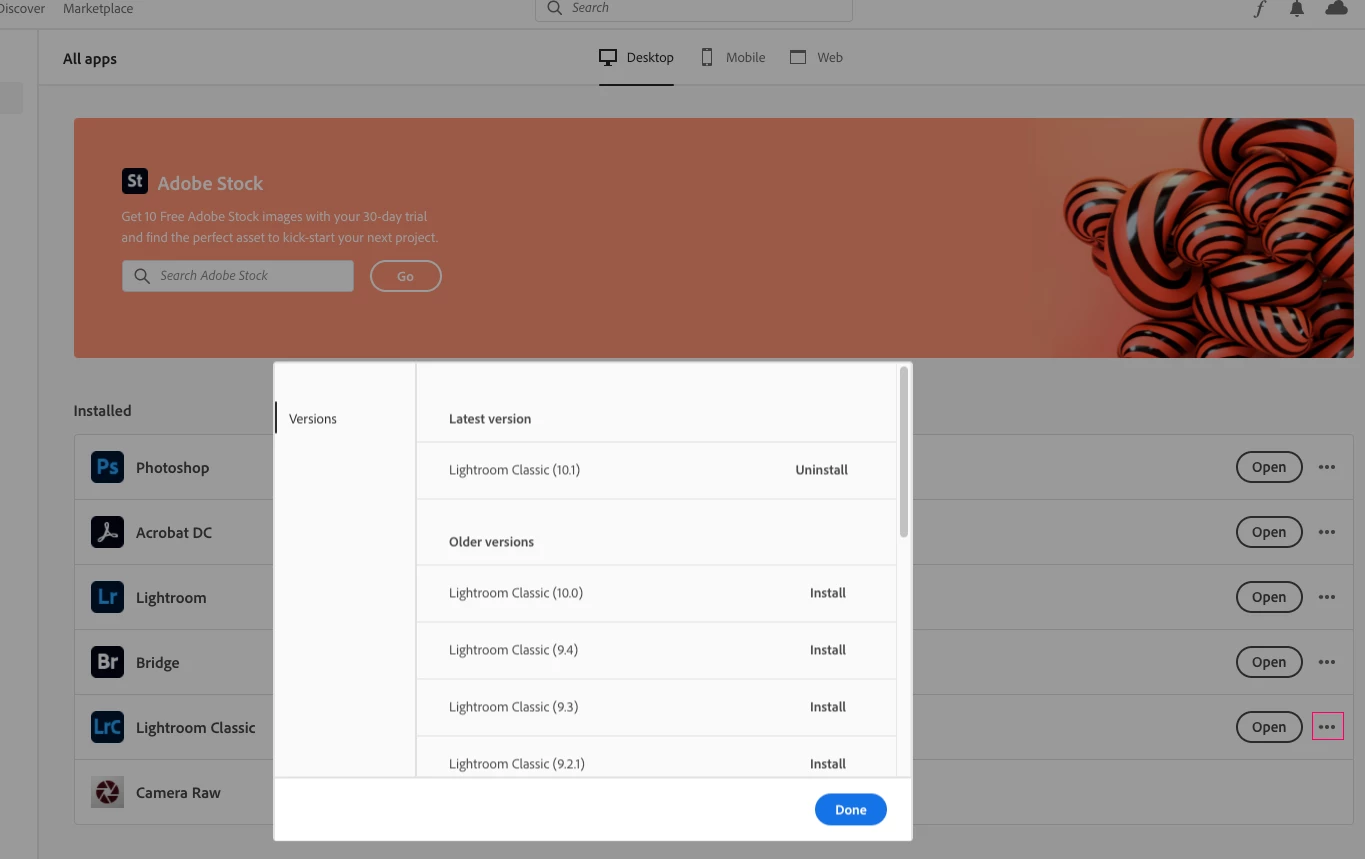
Task: Switch to the Mobile tab
Action: (733, 58)
